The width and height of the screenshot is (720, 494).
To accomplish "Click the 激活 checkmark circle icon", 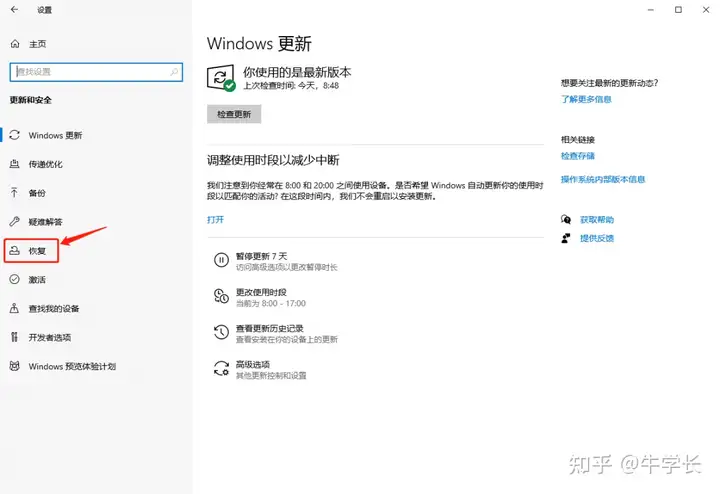I will (15, 280).
